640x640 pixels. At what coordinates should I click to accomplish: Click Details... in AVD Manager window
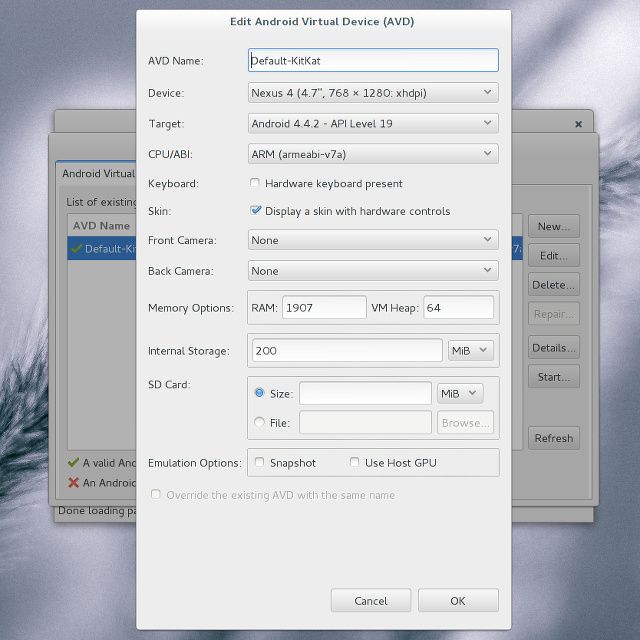click(553, 347)
